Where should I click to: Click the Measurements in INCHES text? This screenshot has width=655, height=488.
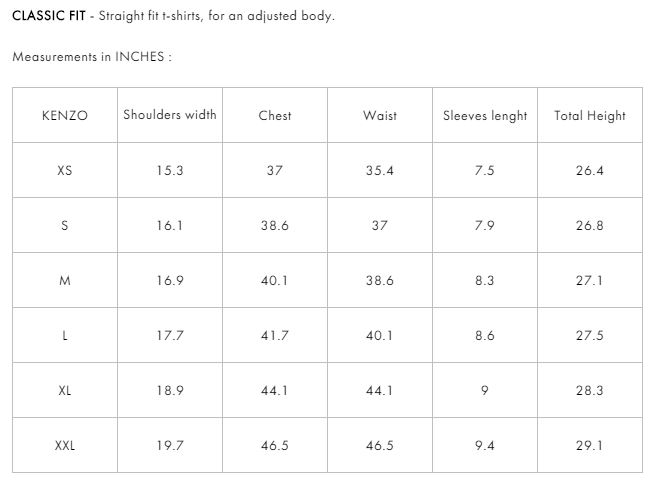[x=92, y=57]
